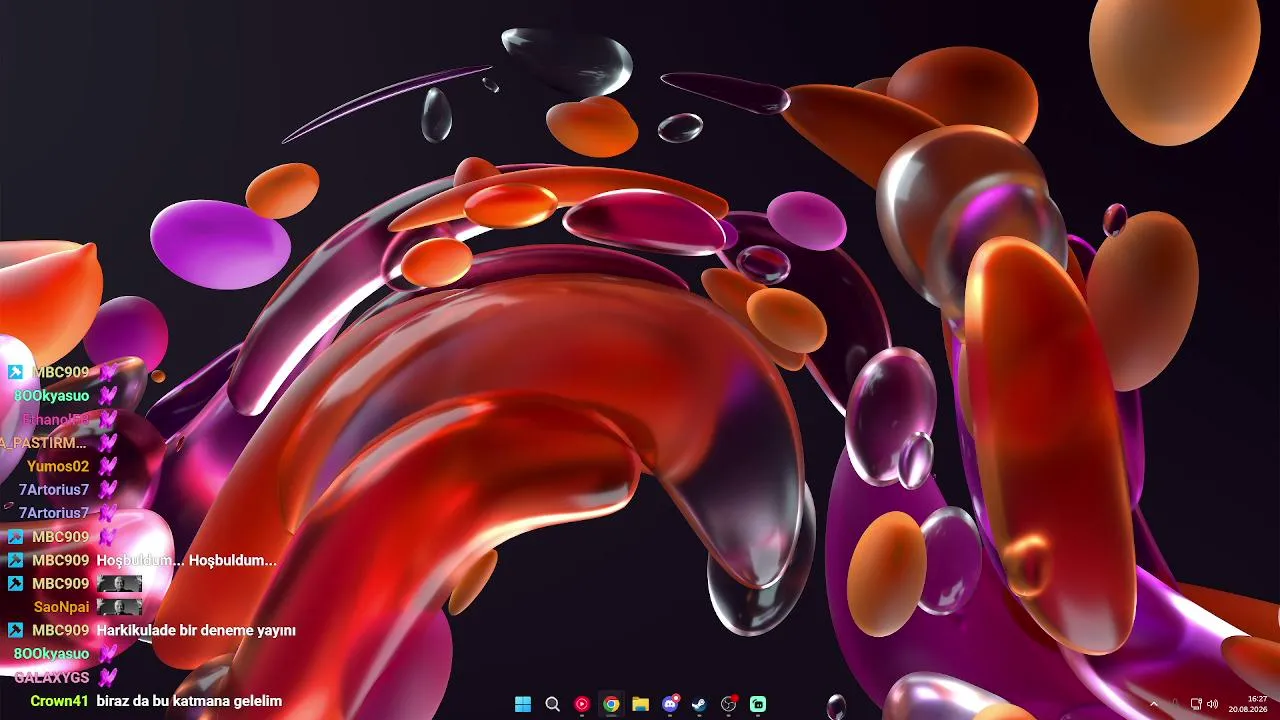Click the volume speaker tray icon
Screen dimensions: 1280x720
(x=1213, y=704)
